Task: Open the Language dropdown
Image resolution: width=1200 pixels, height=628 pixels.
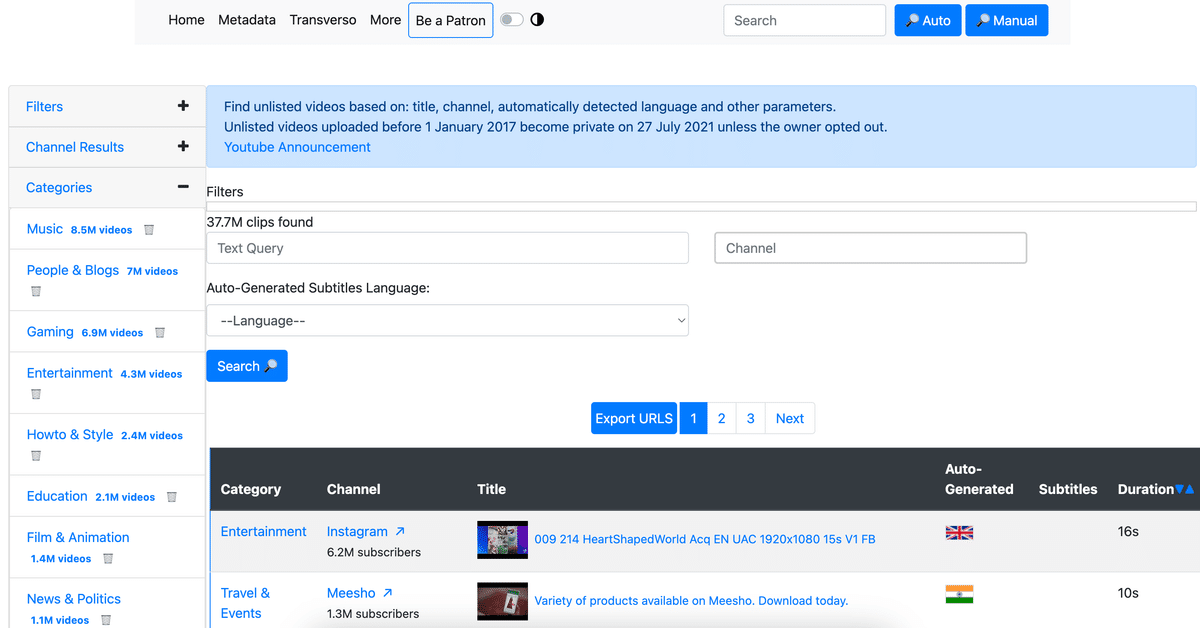Action: (447, 320)
